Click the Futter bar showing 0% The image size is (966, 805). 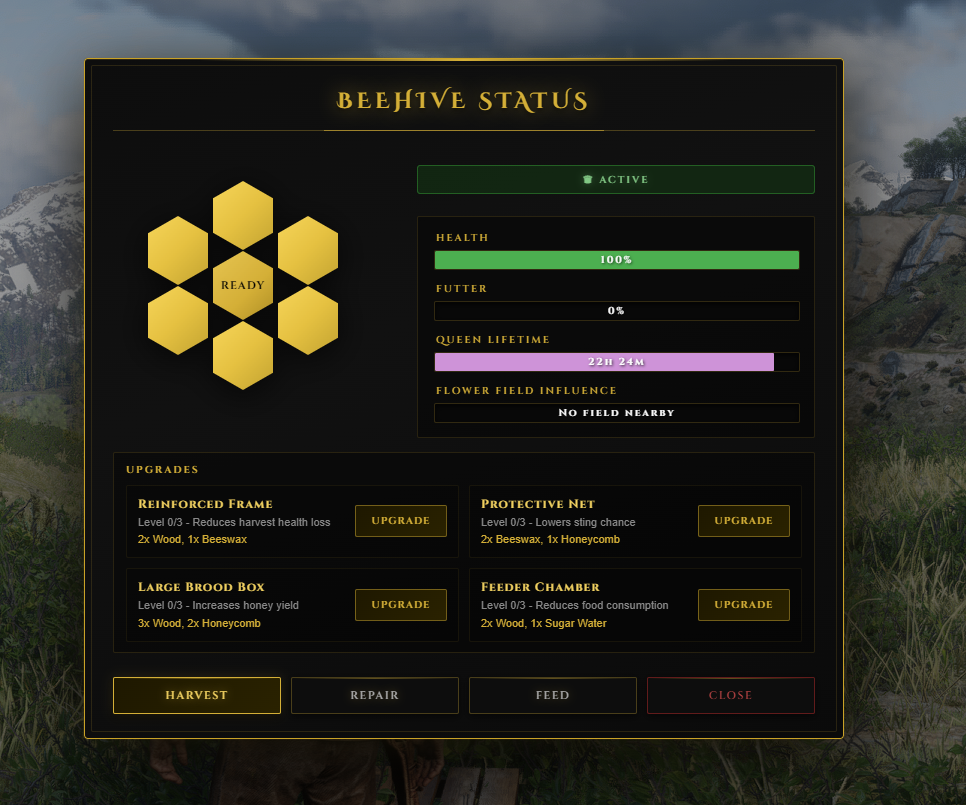pos(617,311)
